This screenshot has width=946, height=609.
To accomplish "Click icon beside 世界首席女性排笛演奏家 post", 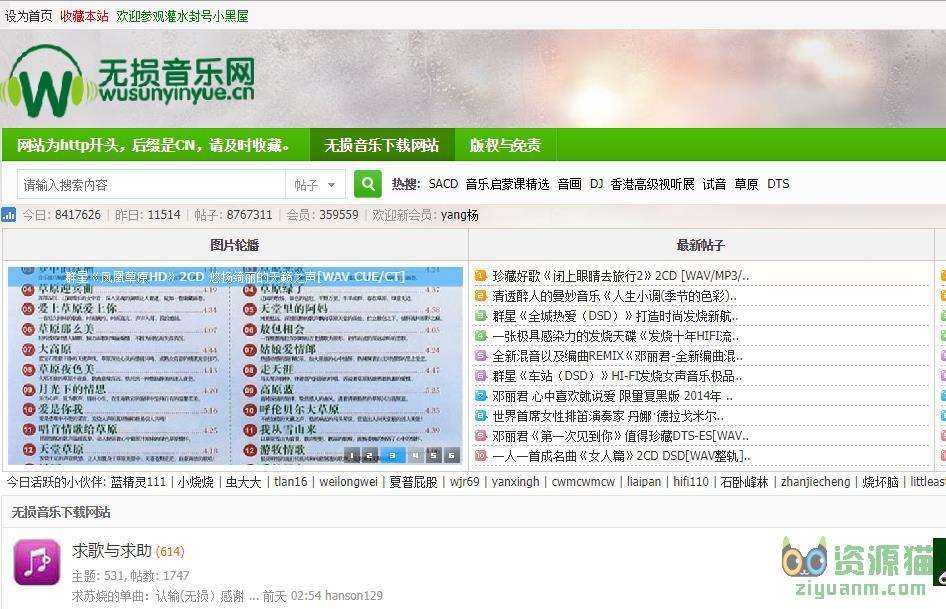I will [480, 415].
